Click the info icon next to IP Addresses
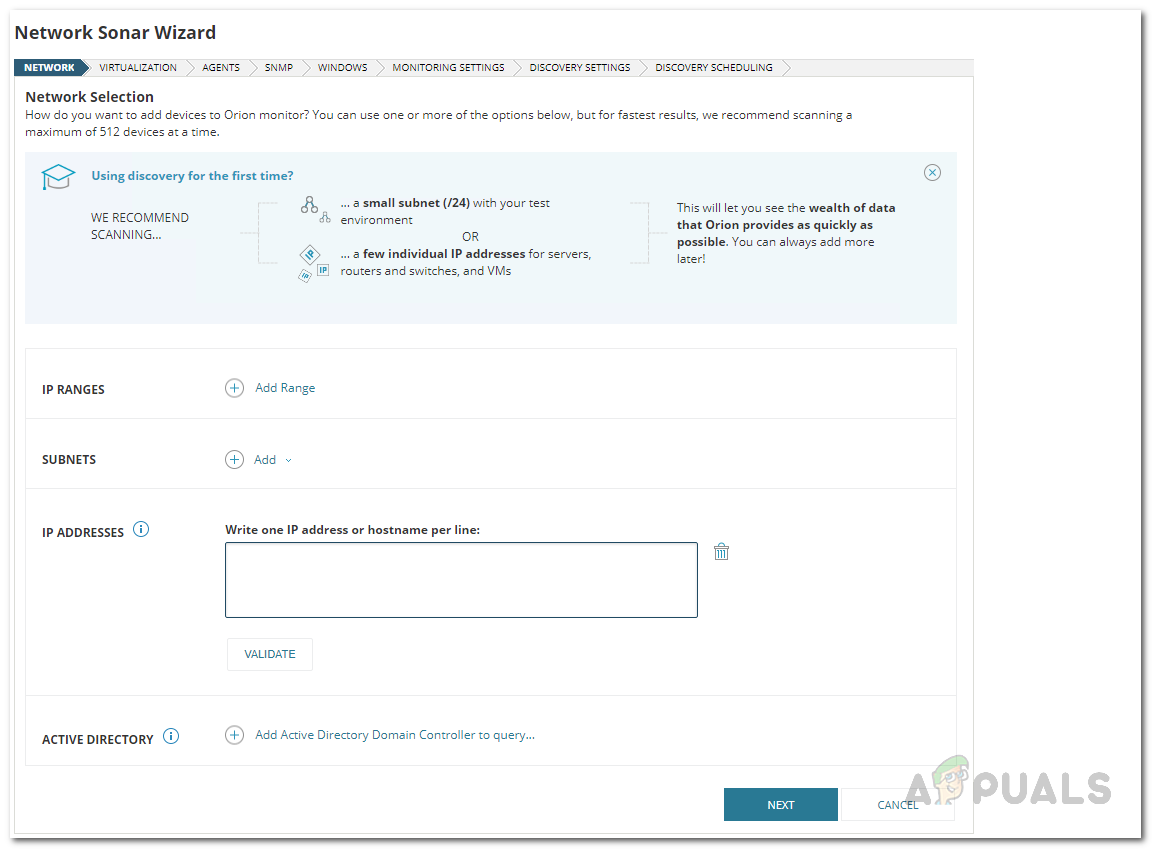Screen dimensions: 1152x849 tap(141, 530)
